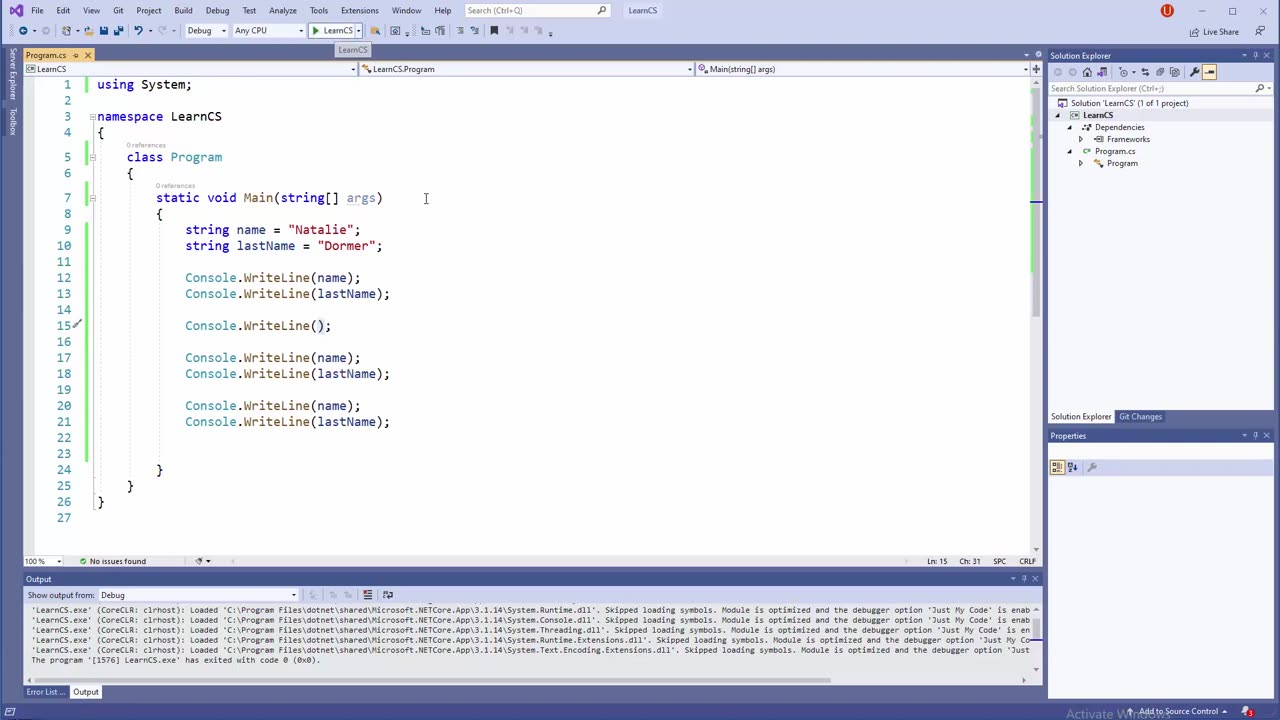Screen dimensions: 1280x720
Task: Click Clear All icon in Output toolbar
Action: click(x=367, y=595)
